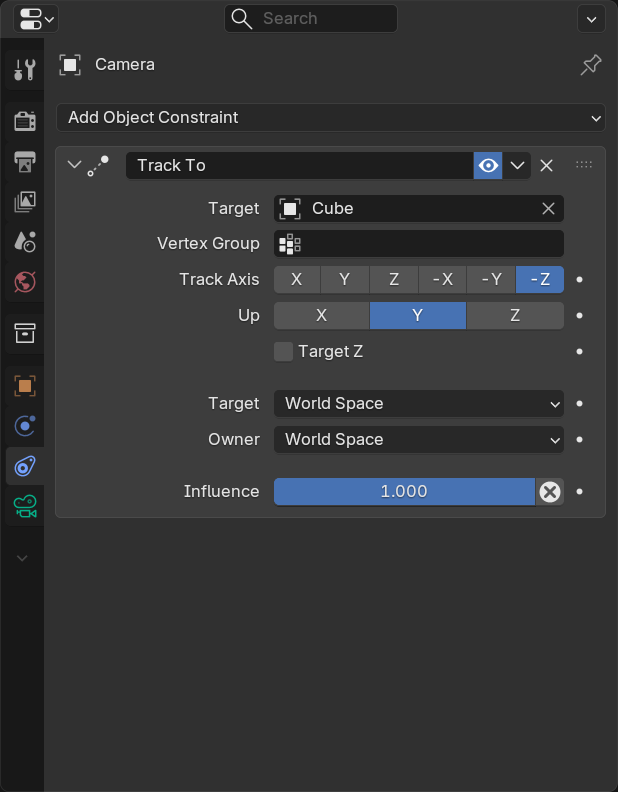Set Track Axis to Y
Screen dimensions: 618x792
(x=345, y=280)
